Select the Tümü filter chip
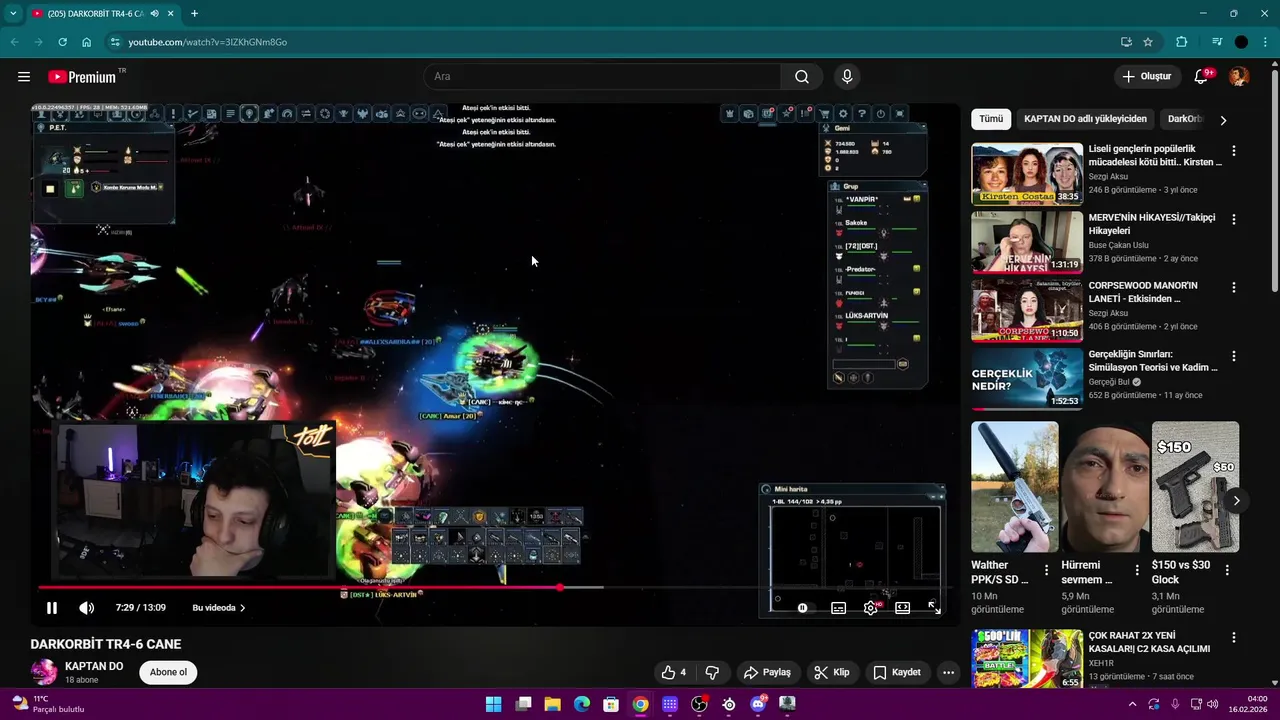The height and width of the screenshot is (720, 1280). point(991,119)
